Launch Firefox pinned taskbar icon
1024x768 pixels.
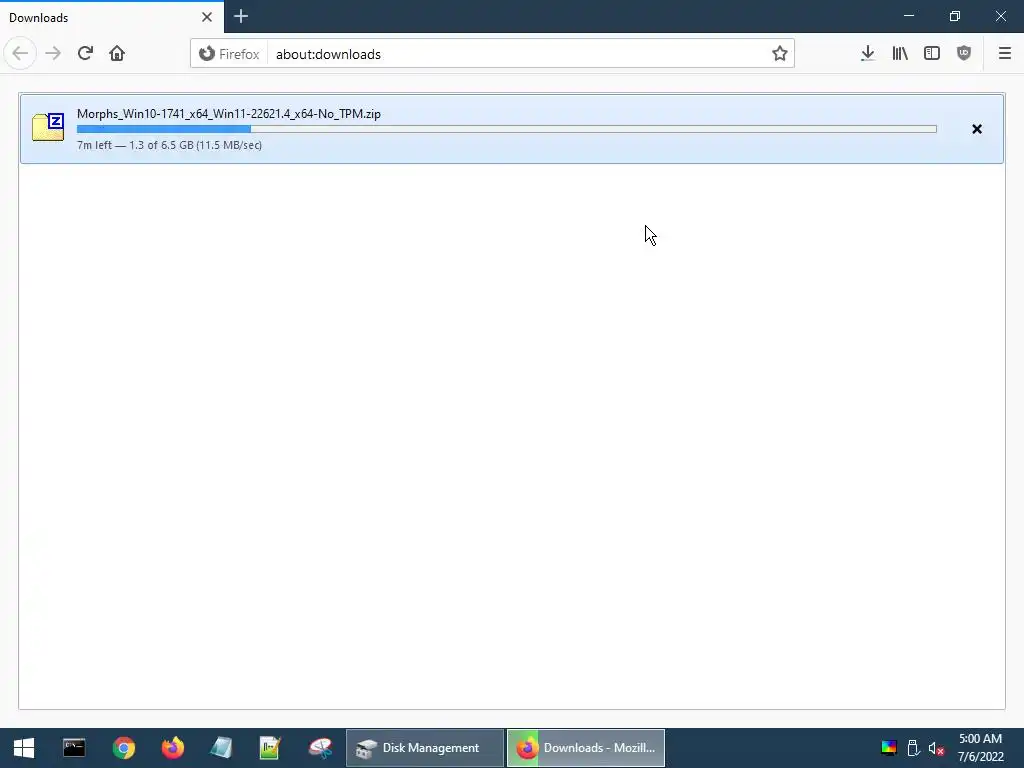tap(172, 748)
